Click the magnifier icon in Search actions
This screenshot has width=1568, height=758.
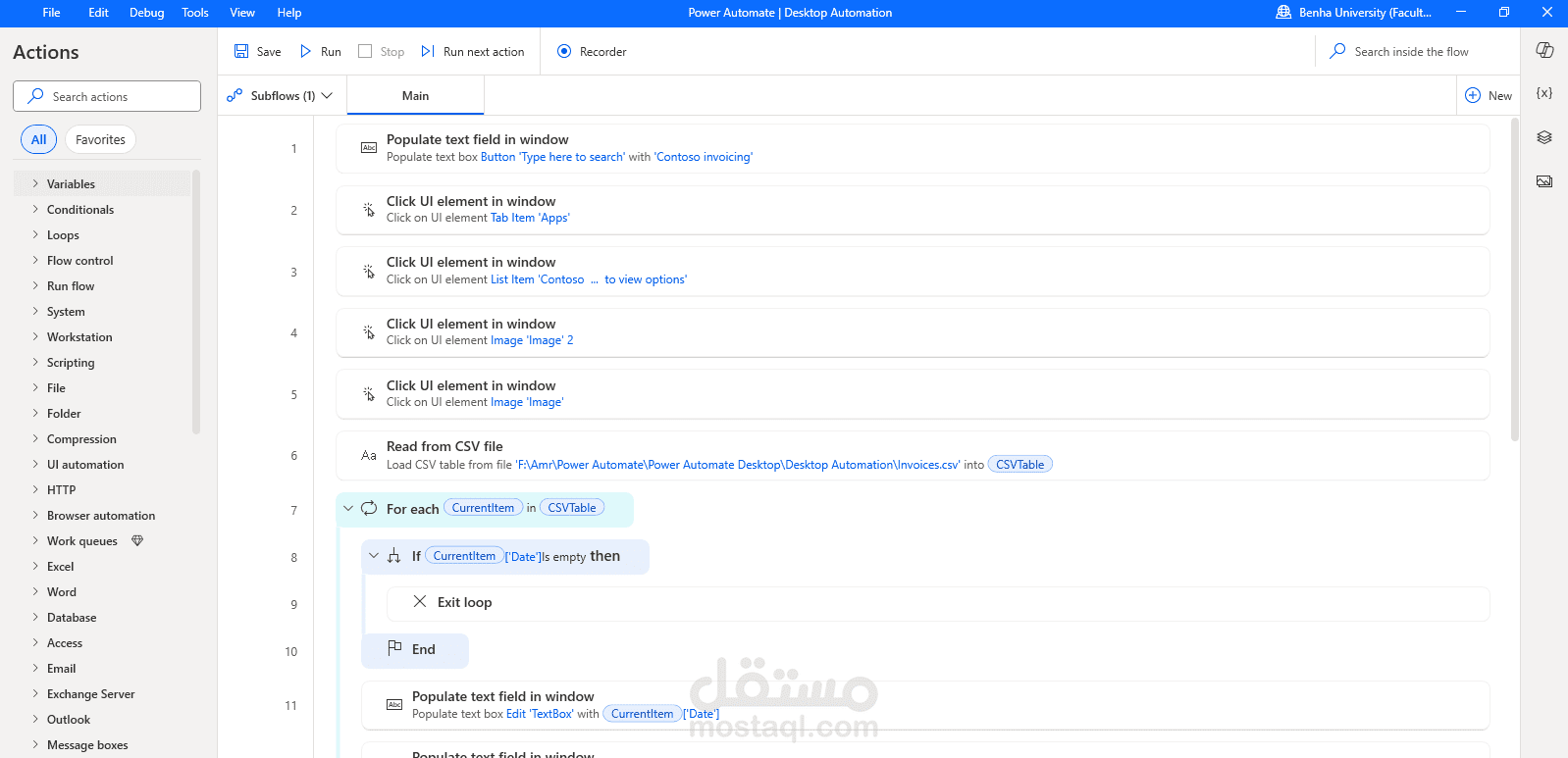[x=35, y=96]
